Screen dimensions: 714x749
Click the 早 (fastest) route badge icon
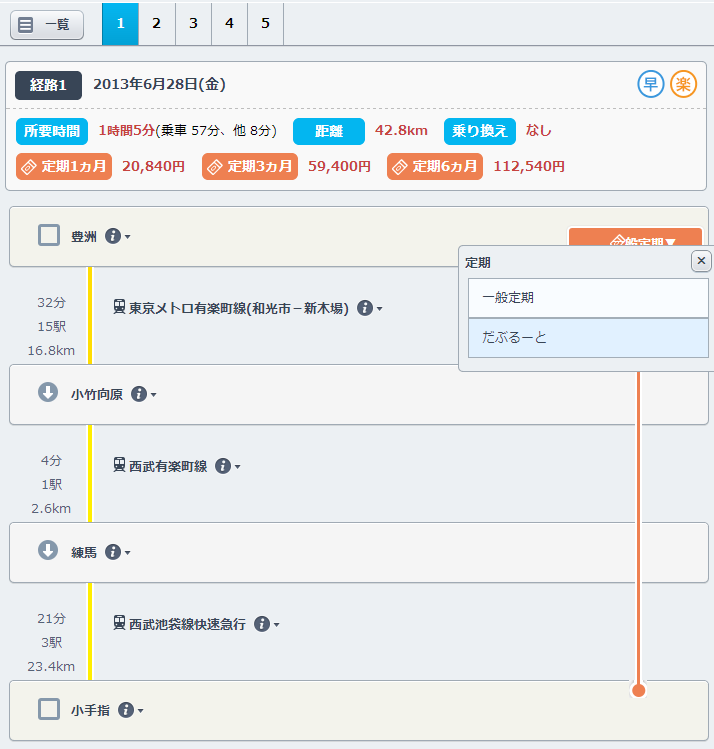(x=651, y=84)
